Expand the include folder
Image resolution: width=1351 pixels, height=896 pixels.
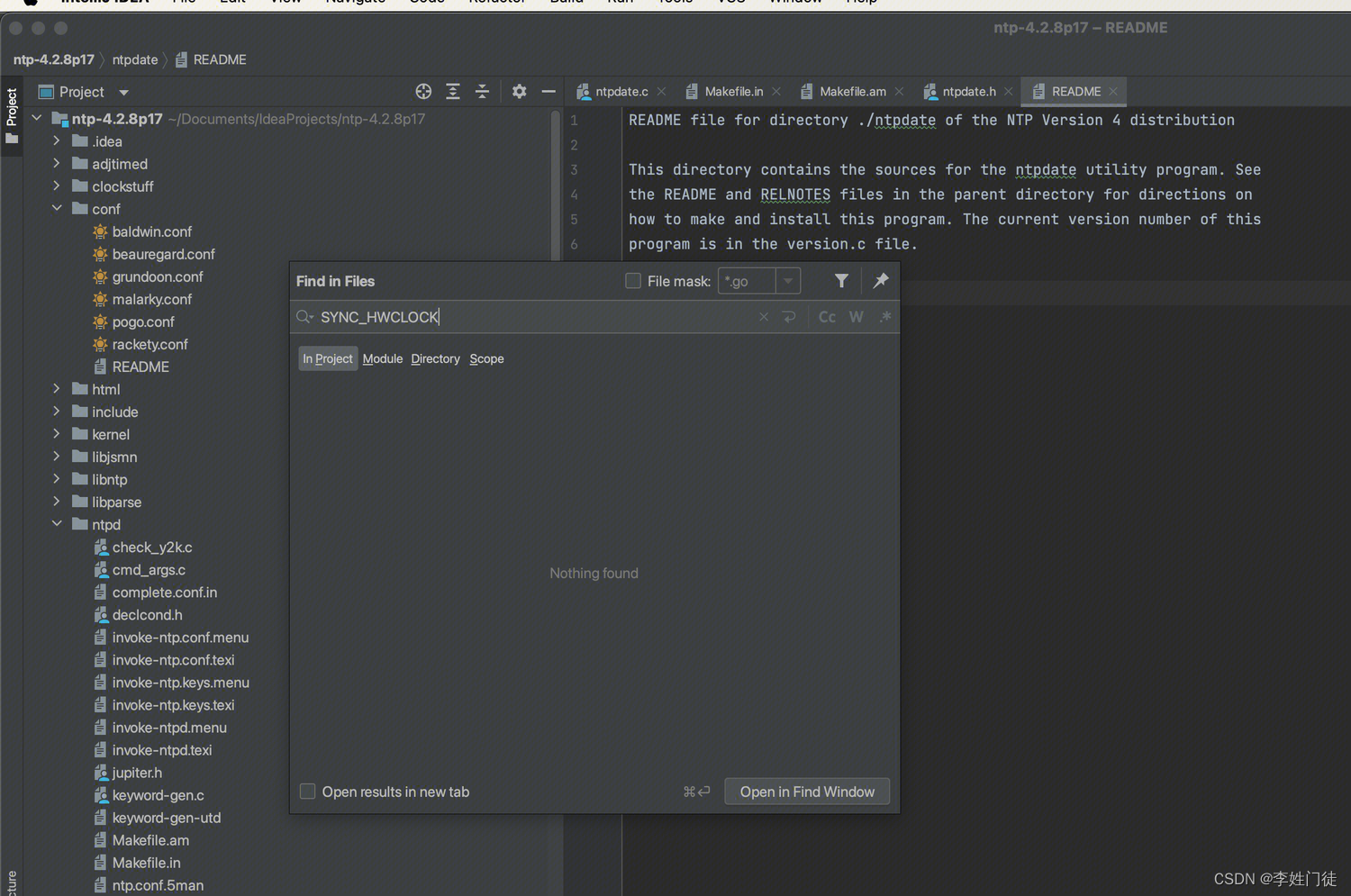pyautogui.click(x=57, y=412)
